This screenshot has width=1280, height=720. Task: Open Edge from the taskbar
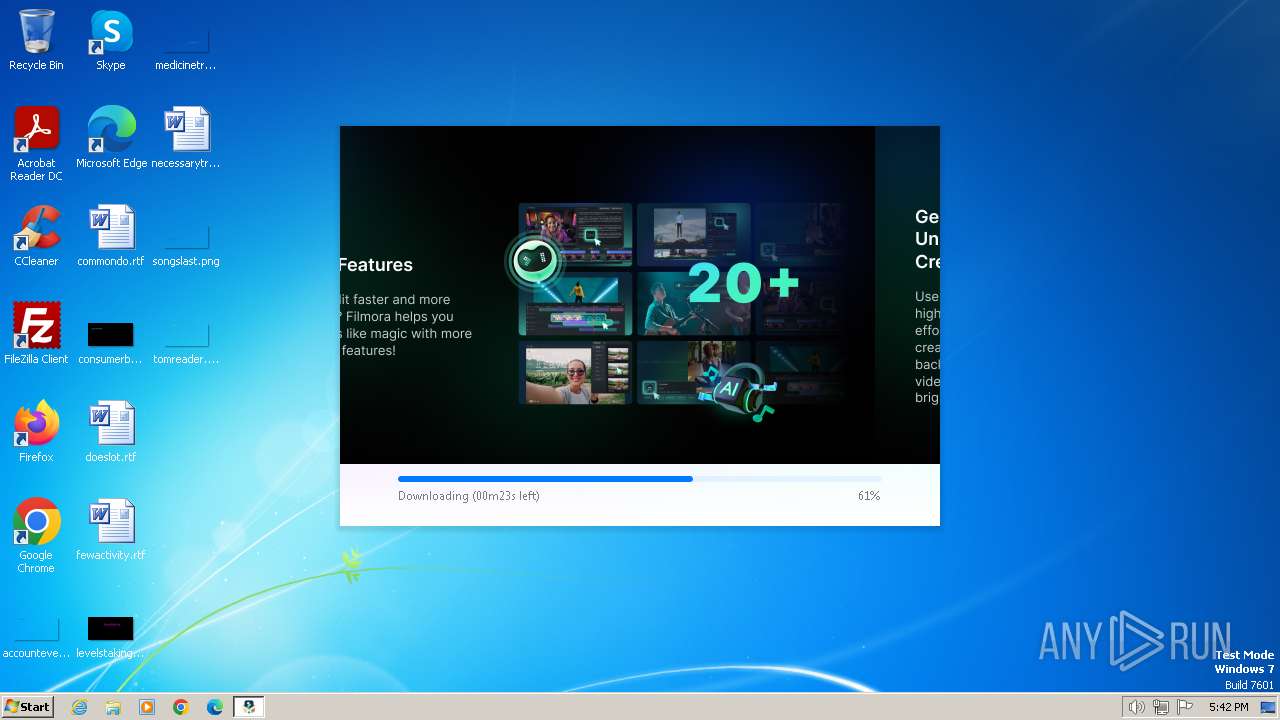click(215, 707)
